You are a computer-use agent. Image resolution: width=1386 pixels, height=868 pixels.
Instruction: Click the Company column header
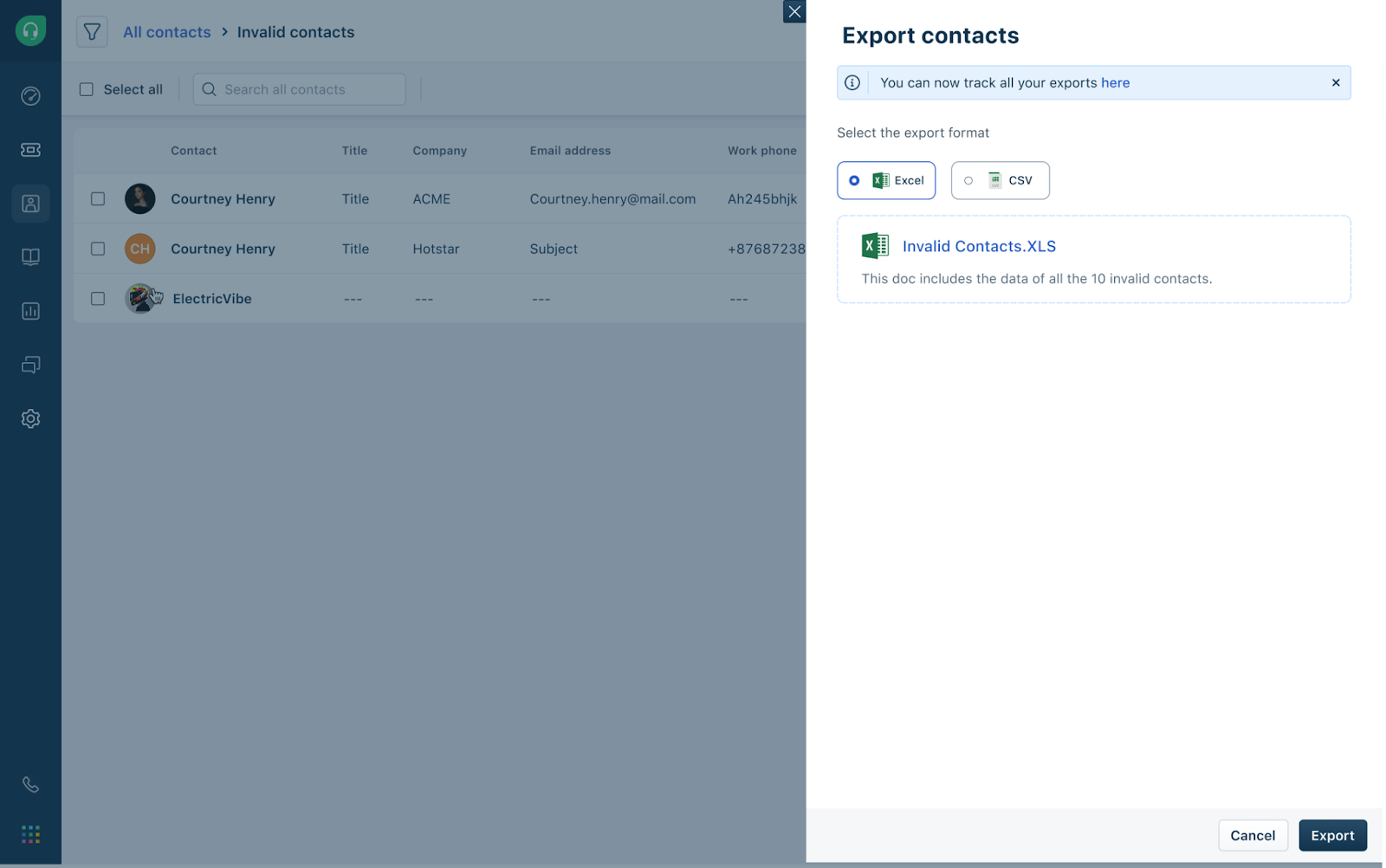click(439, 151)
